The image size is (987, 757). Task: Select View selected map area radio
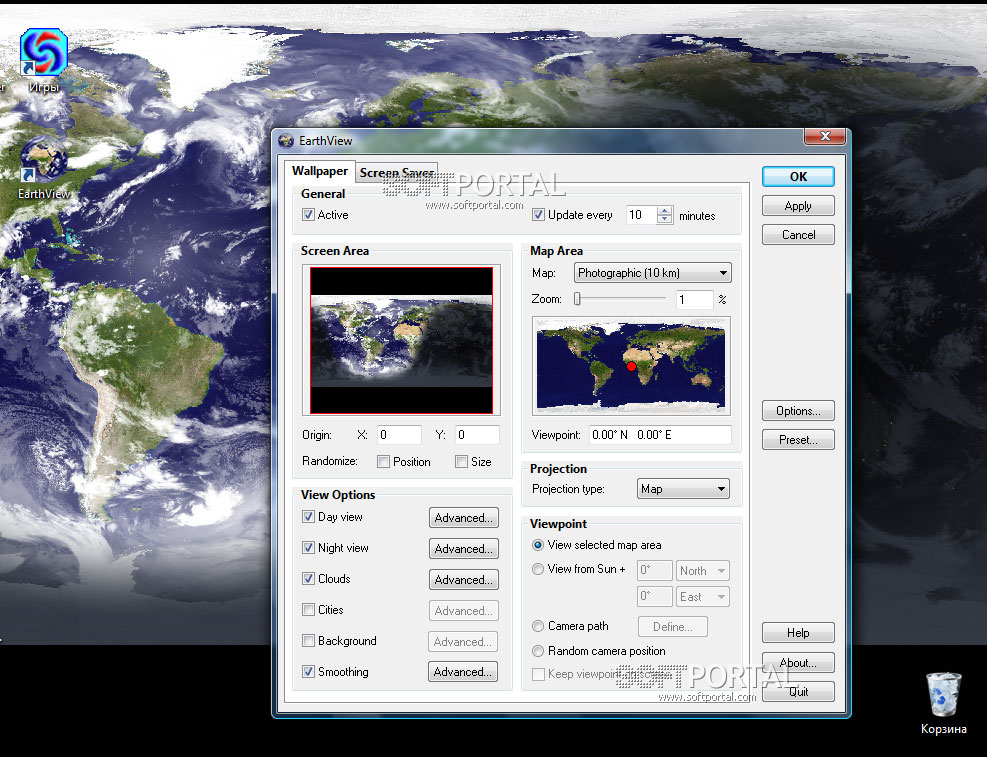pos(538,545)
